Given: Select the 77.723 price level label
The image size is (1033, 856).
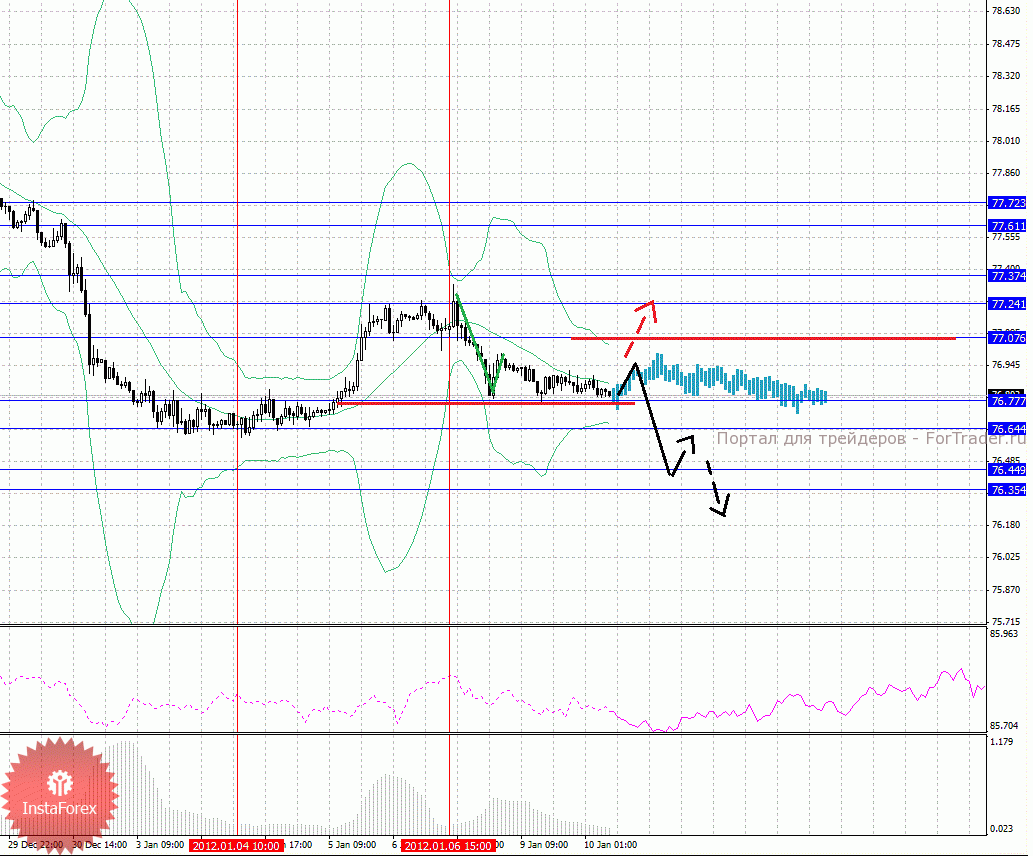Looking at the screenshot, I should pyautogui.click(x=1008, y=203).
